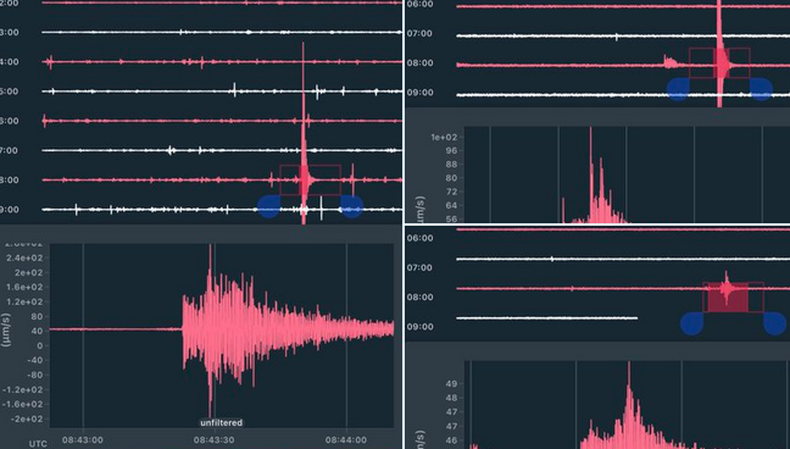
Task: Click the (µm/s) unit label of the large waveform
Action: (6, 330)
